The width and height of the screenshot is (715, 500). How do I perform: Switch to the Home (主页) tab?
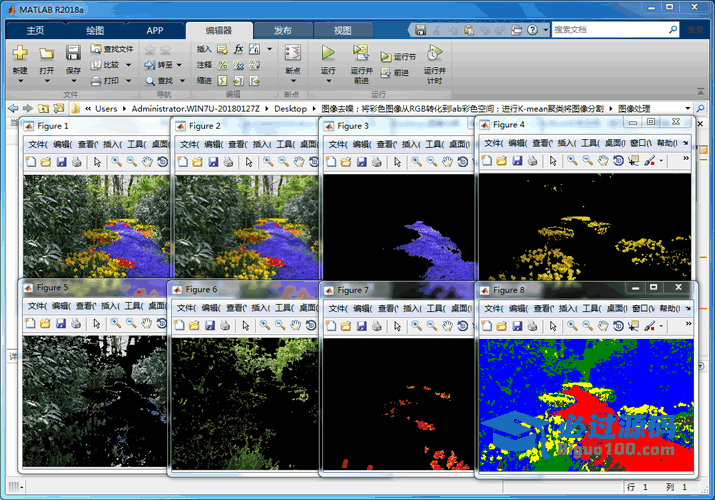[35, 31]
